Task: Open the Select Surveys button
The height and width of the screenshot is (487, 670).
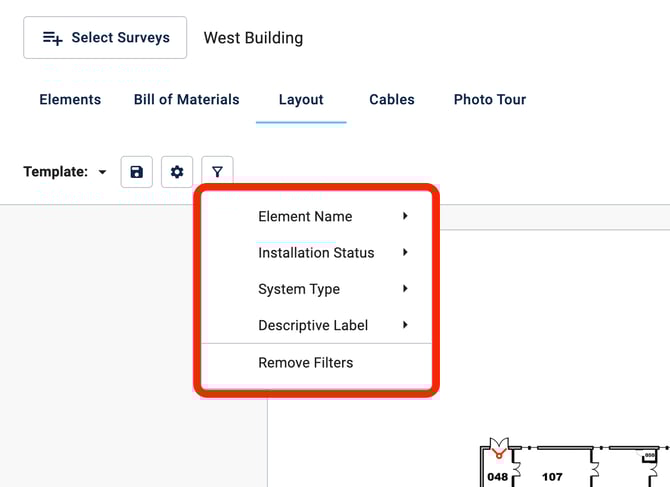Action: [x=105, y=38]
